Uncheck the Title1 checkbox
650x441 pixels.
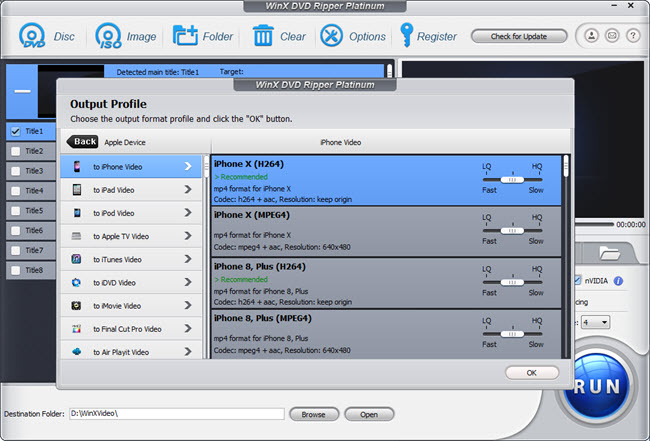tap(15, 131)
